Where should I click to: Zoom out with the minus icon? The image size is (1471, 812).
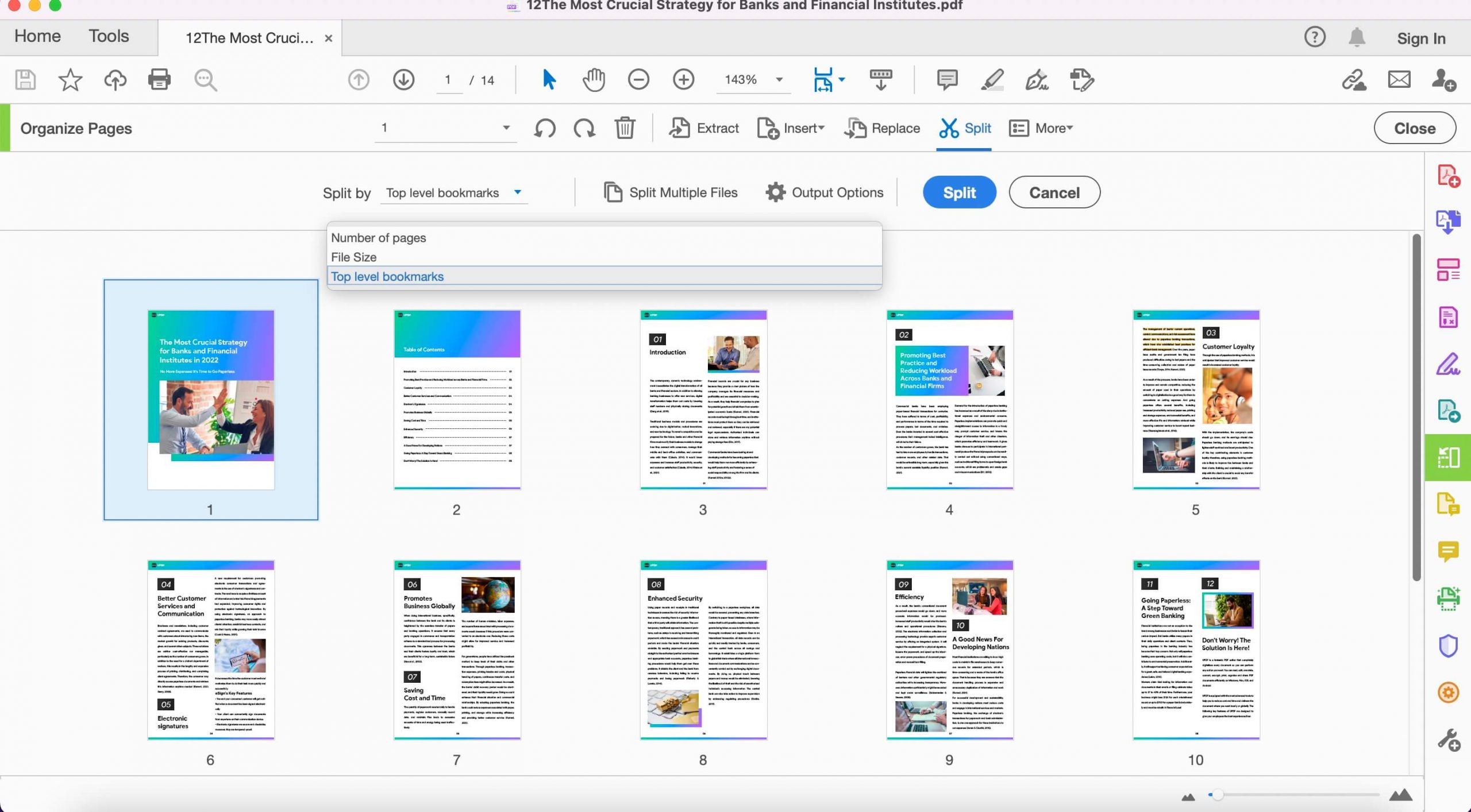point(638,80)
